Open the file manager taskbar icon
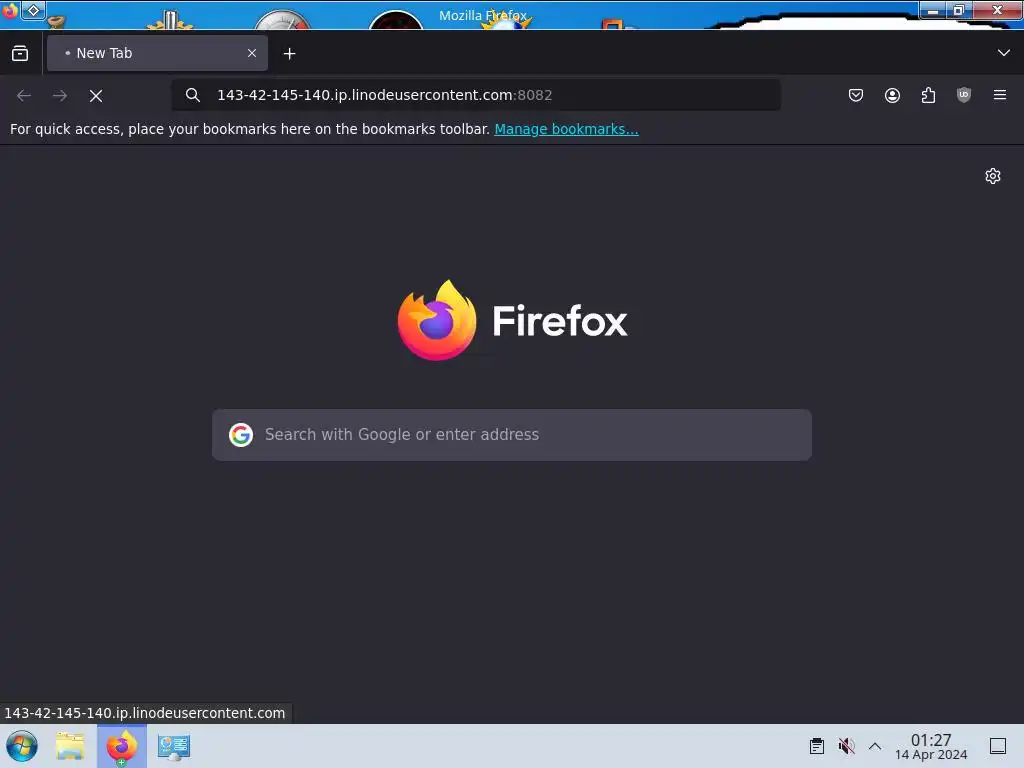The width and height of the screenshot is (1024, 768). click(70, 746)
